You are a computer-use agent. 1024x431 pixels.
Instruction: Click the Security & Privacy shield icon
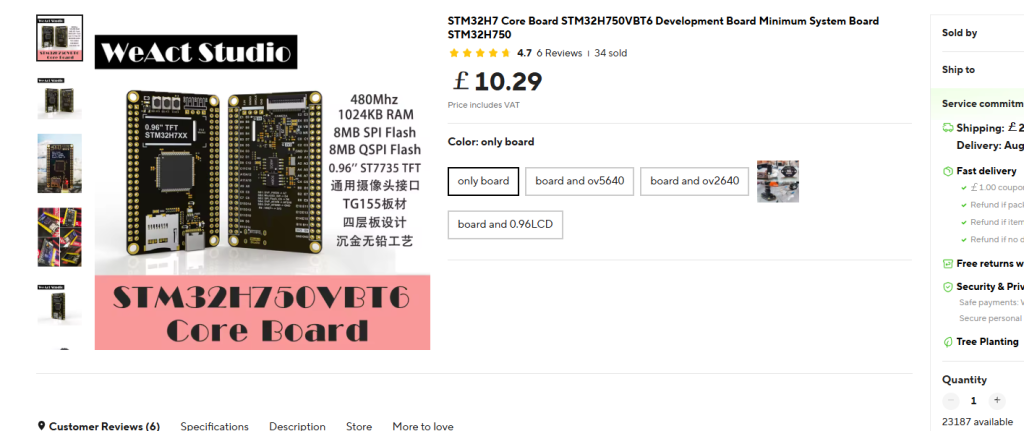click(x=948, y=287)
